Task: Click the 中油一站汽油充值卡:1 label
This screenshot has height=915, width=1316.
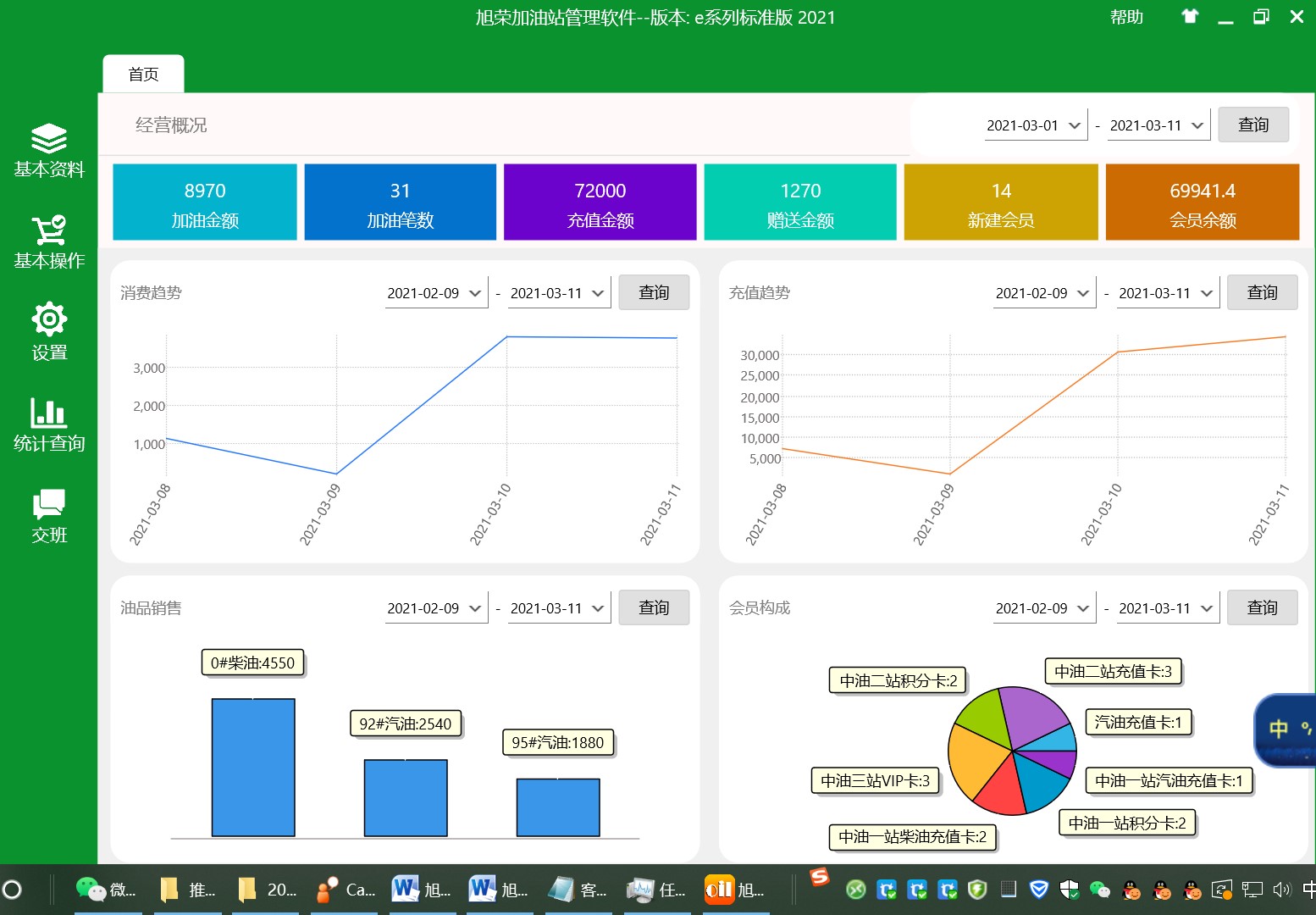Action: coord(1169,780)
